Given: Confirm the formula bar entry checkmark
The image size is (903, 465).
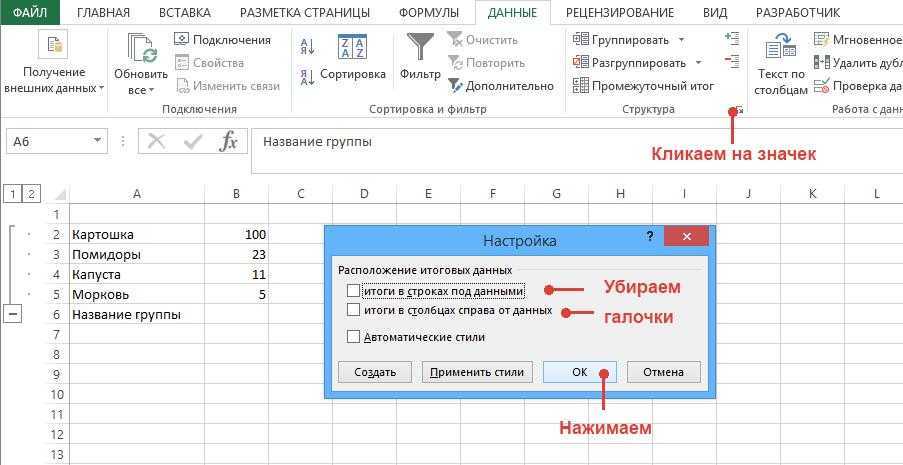Looking at the screenshot, I should (x=192, y=141).
